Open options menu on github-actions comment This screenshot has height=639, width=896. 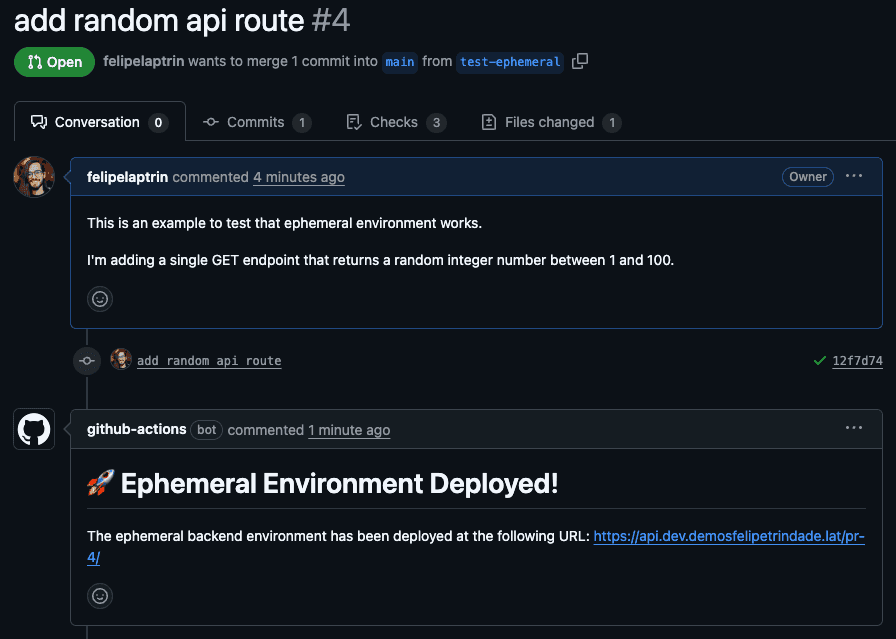coord(853,428)
